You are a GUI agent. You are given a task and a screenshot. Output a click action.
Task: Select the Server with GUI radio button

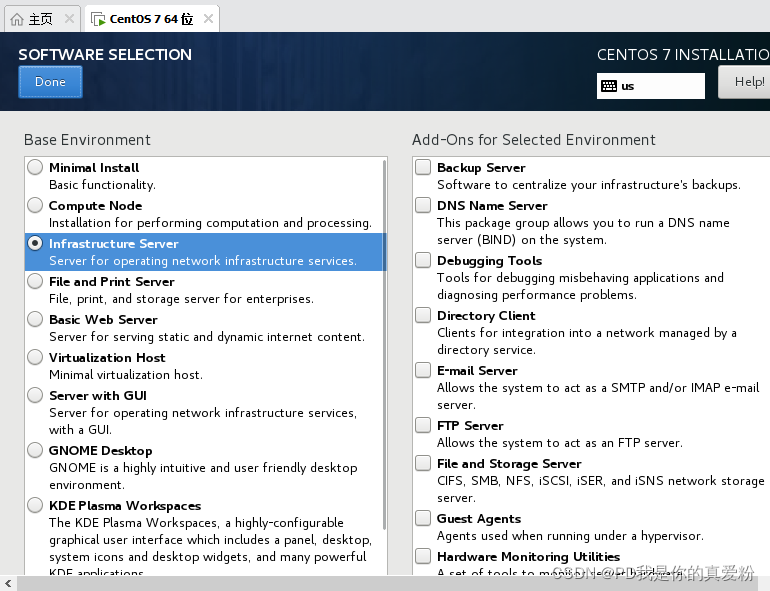pyautogui.click(x=35, y=395)
